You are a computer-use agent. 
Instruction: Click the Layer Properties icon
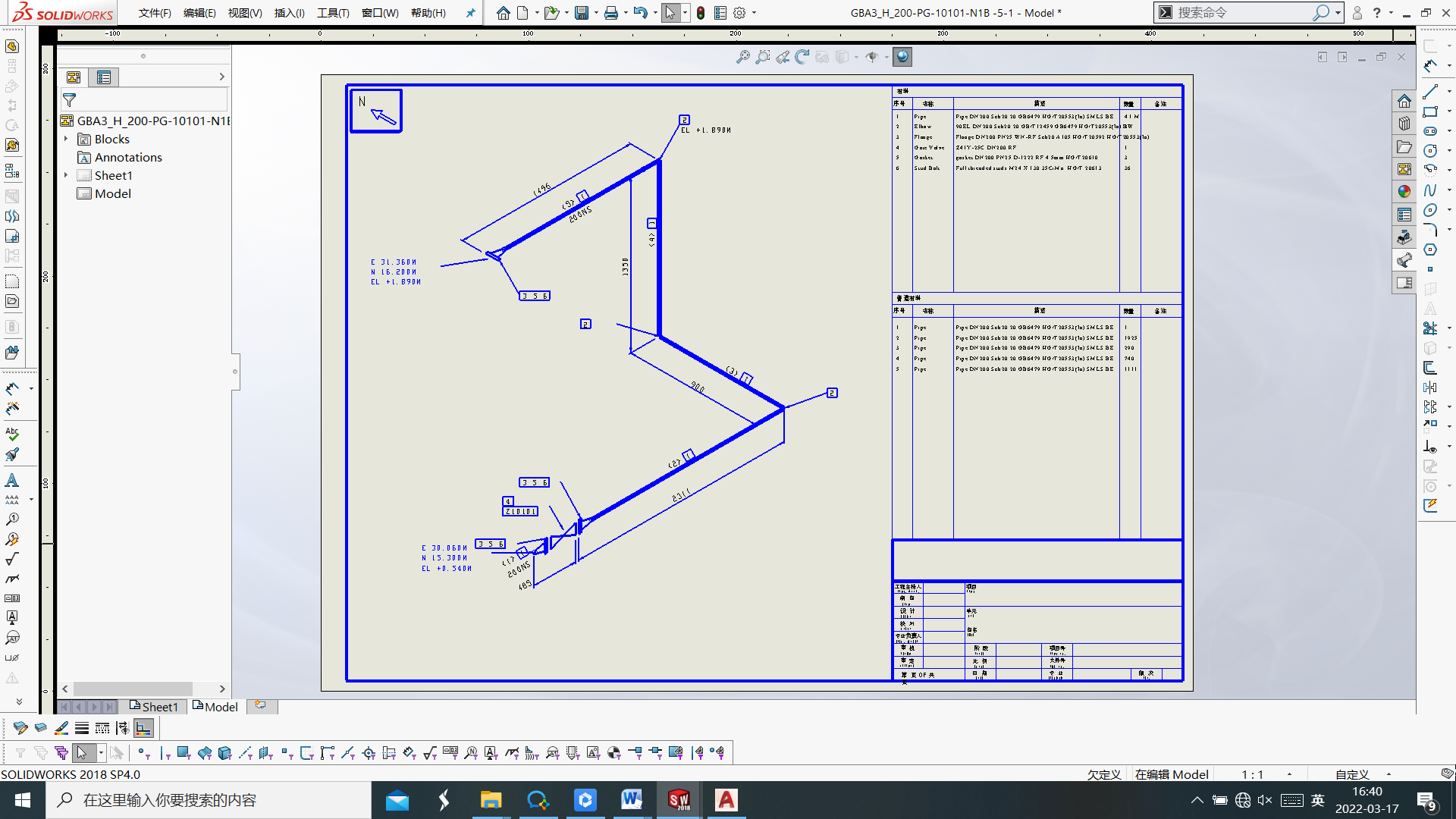(41, 728)
